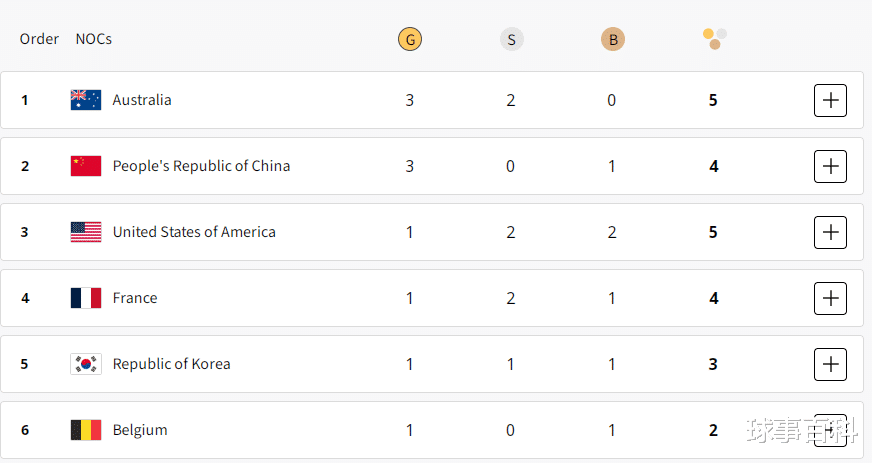The image size is (872, 463).
Task: Click the United States flag icon
Action: [86, 232]
